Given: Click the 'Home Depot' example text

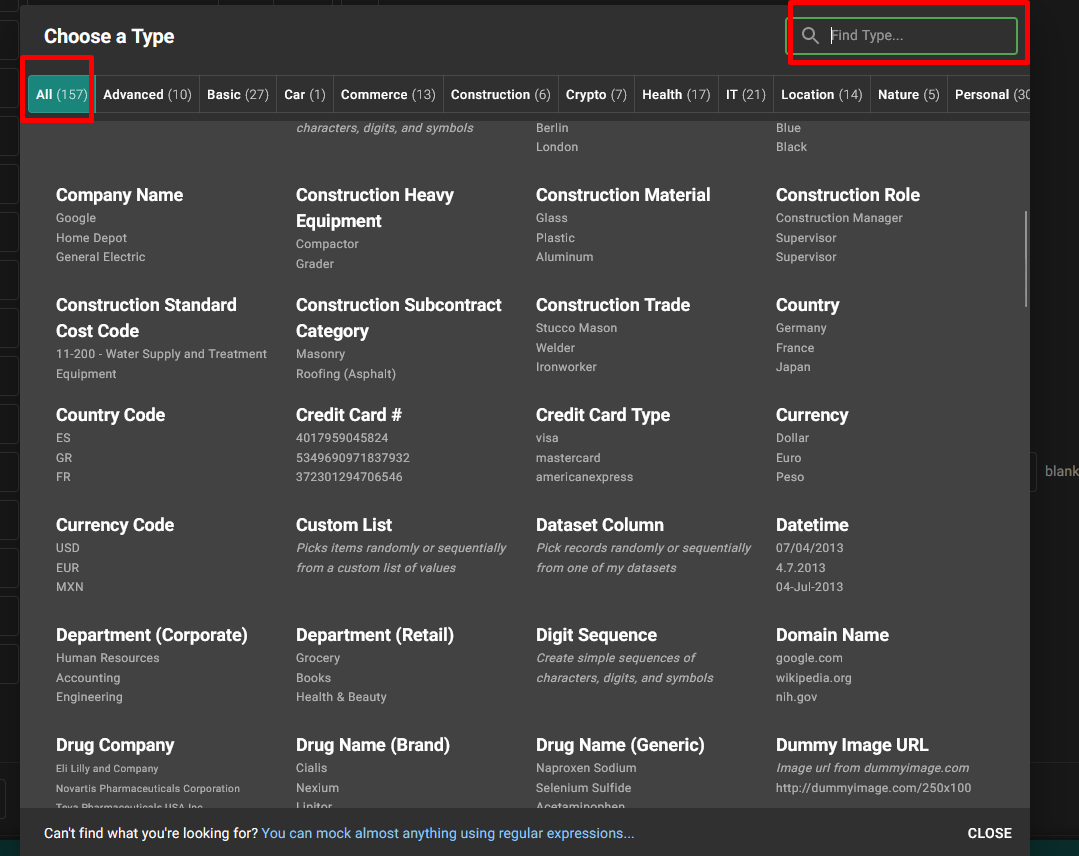Looking at the screenshot, I should [92, 238].
